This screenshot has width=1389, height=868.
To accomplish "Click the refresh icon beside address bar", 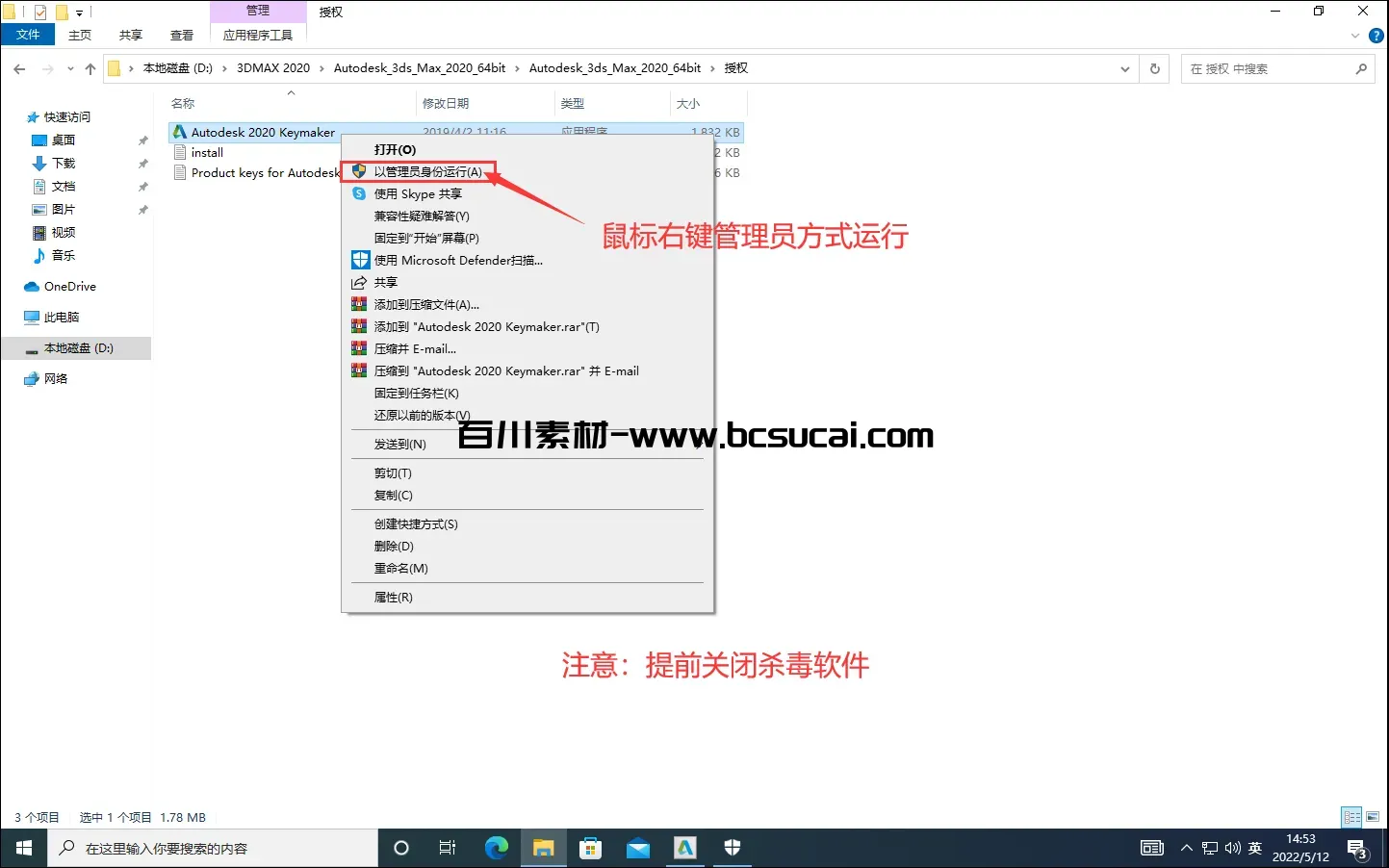I will pos(1154,69).
